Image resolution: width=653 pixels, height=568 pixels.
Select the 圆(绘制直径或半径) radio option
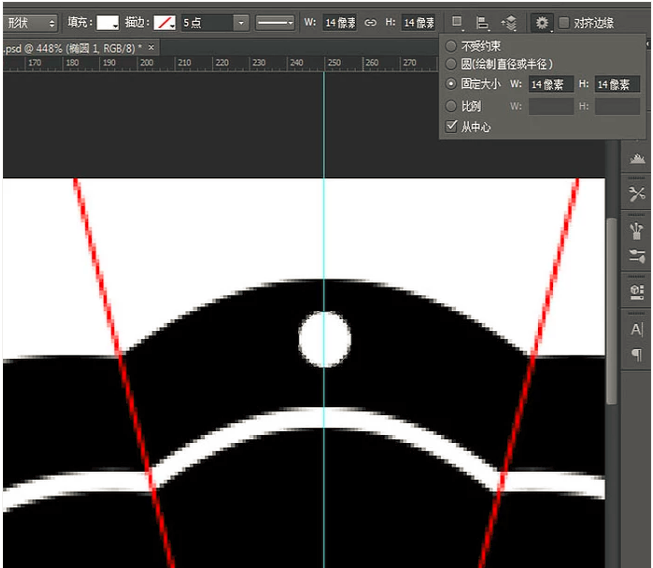451,64
